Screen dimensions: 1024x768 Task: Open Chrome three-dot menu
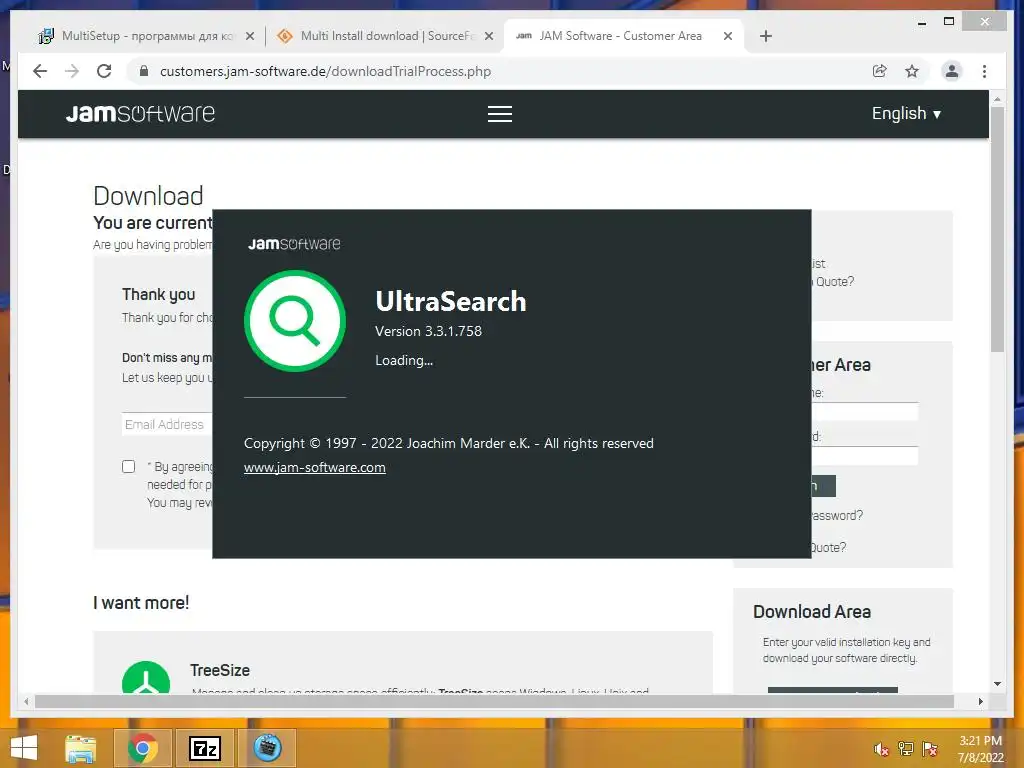coord(984,71)
